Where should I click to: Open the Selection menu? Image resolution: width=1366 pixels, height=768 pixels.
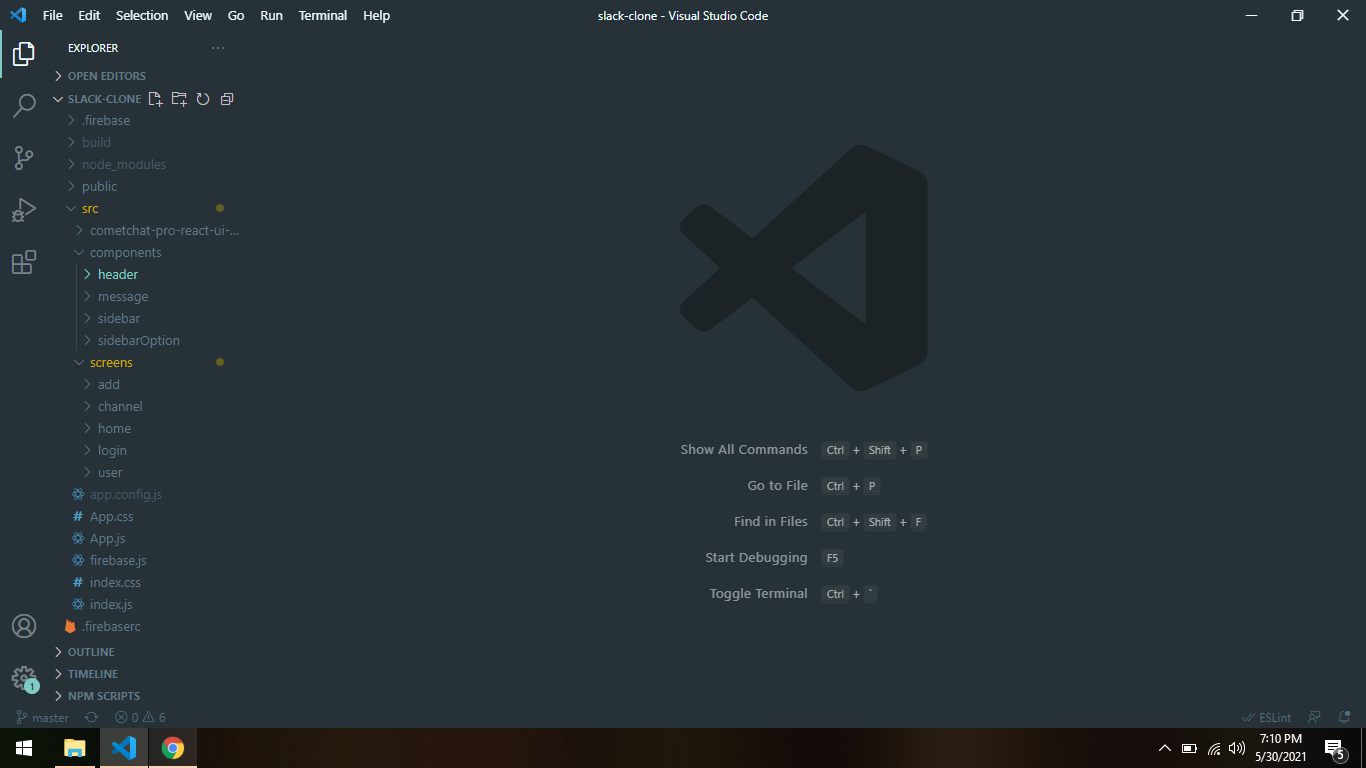(142, 15)
